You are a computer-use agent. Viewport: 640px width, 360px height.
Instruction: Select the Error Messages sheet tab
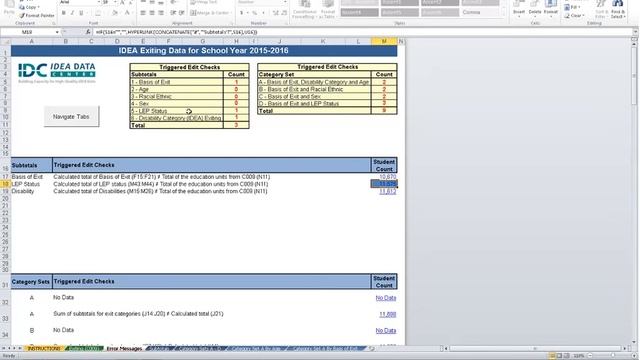pyautogui.click(x=124, y=349)
